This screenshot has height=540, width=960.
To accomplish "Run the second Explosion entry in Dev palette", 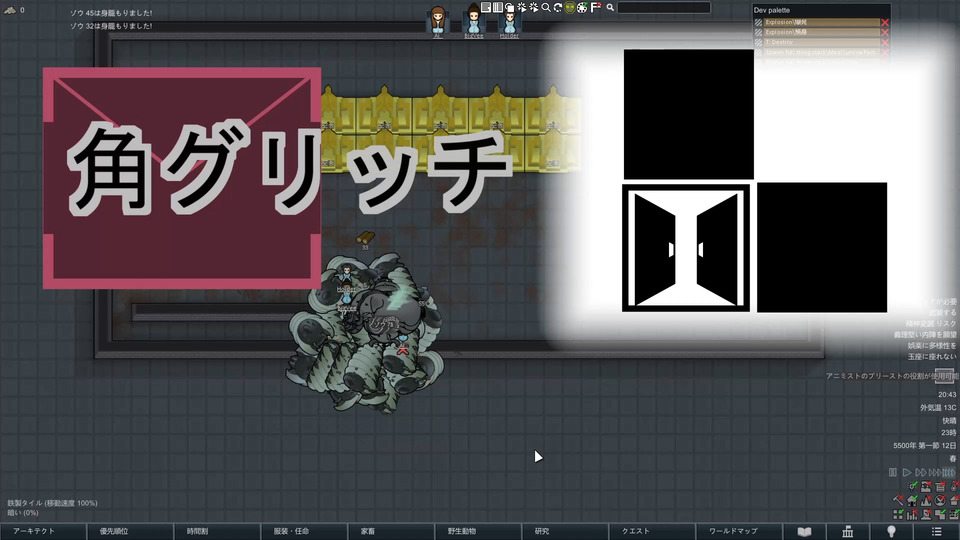I will pos(821,32).
